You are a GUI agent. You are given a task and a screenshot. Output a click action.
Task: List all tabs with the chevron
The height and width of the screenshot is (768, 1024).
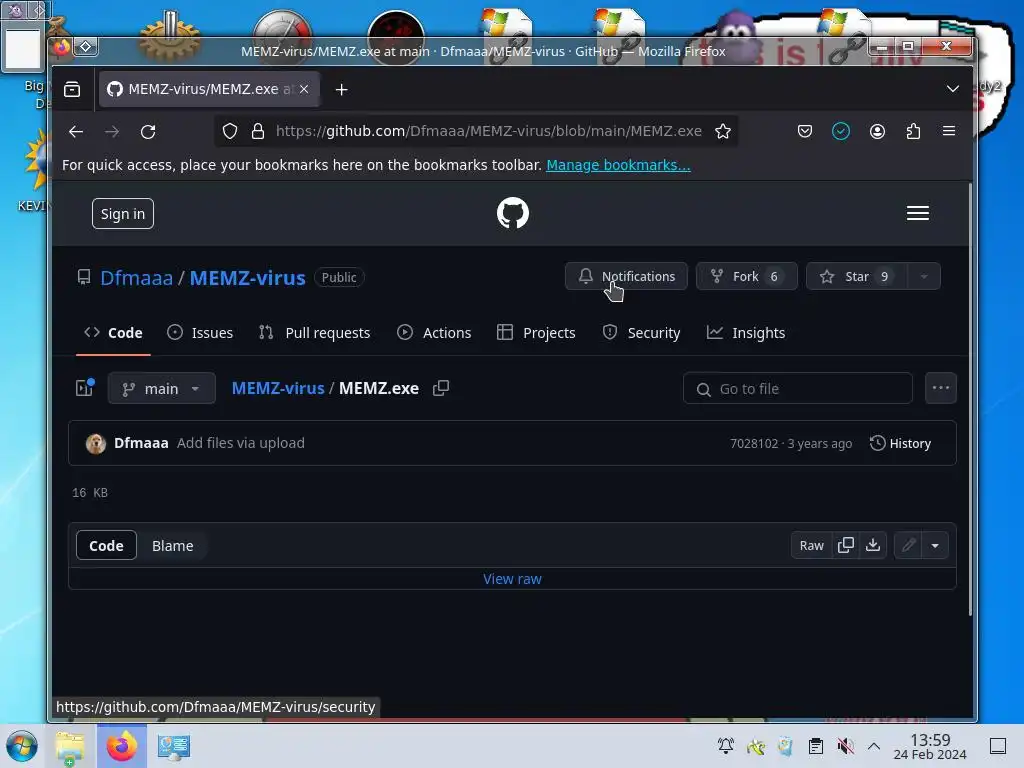click(x=953, y=89)
